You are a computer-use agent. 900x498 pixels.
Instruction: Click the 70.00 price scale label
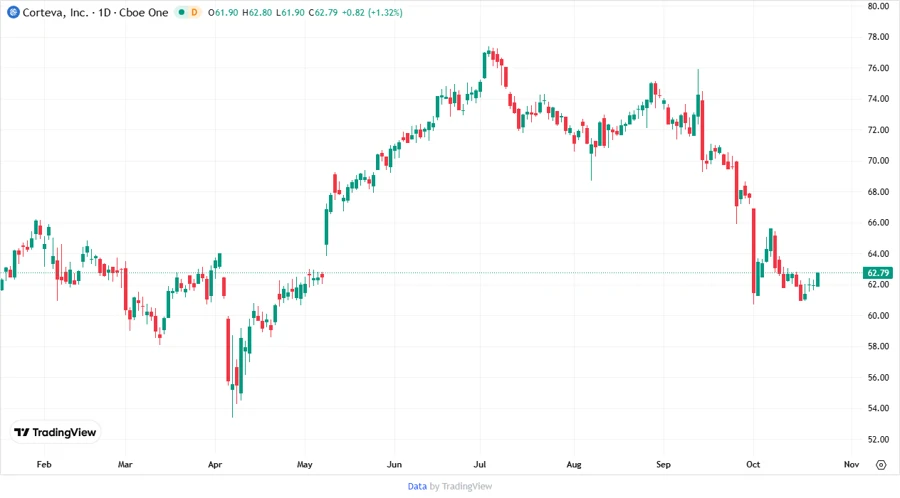878,161
